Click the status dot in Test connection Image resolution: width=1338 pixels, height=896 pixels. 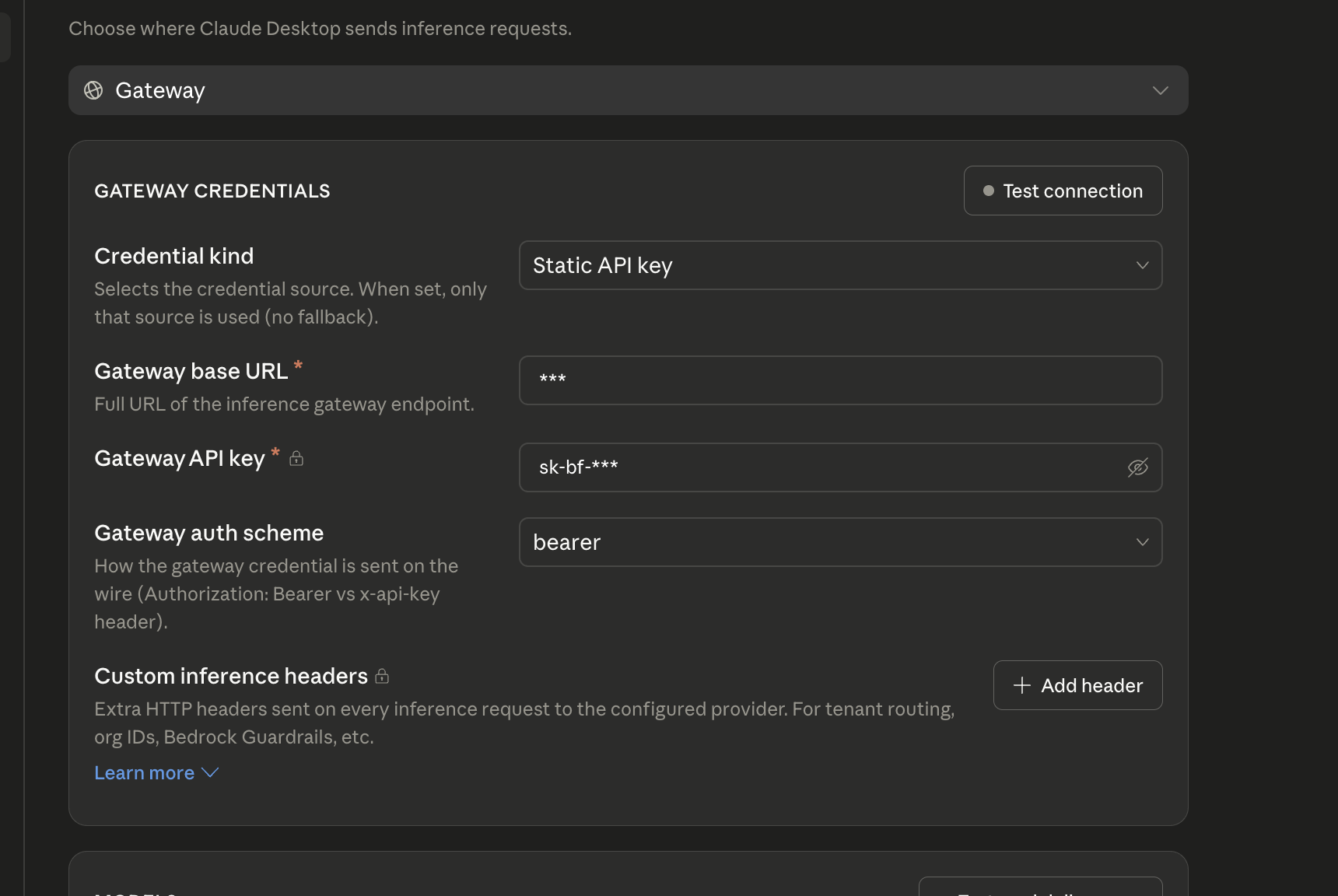click(988, 191)
